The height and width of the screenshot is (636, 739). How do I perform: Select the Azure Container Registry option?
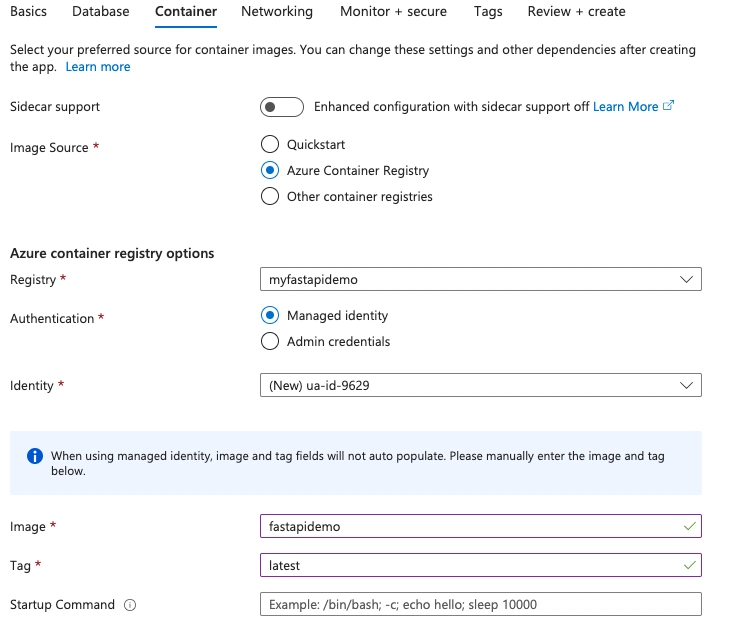(270, 170)
